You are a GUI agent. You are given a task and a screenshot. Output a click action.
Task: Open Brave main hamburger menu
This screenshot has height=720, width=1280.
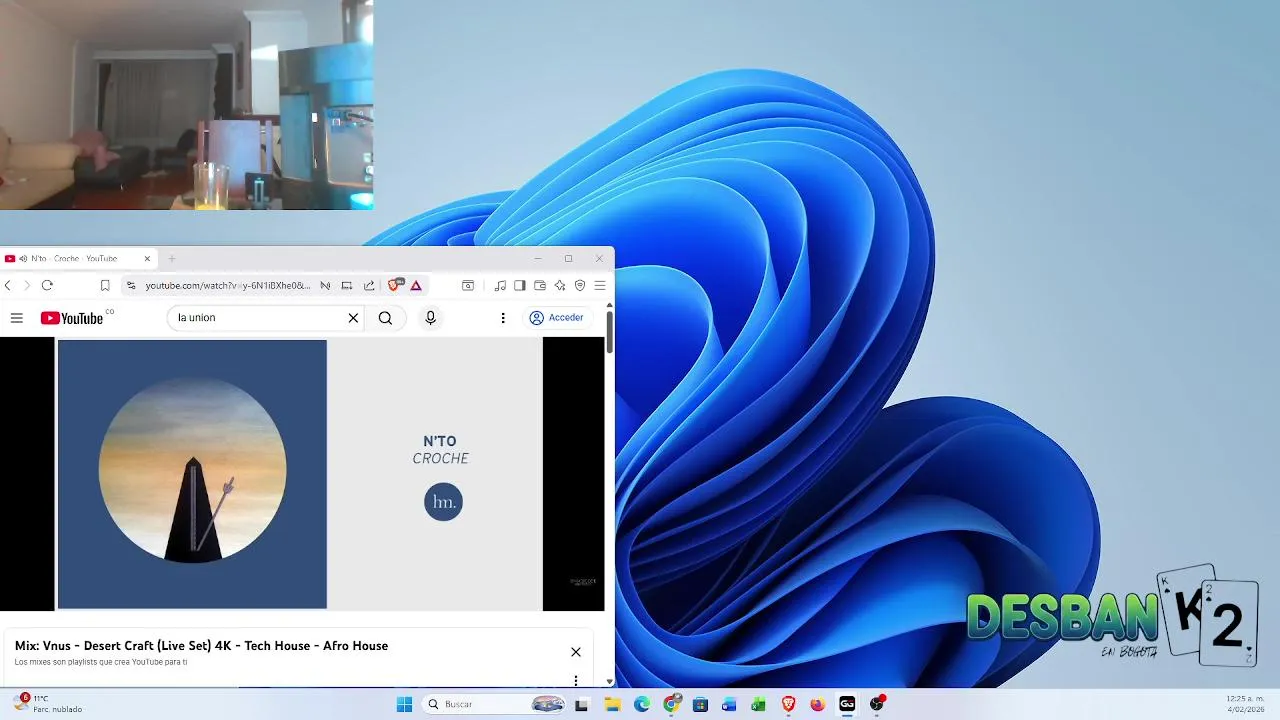(x=600, y=285)
